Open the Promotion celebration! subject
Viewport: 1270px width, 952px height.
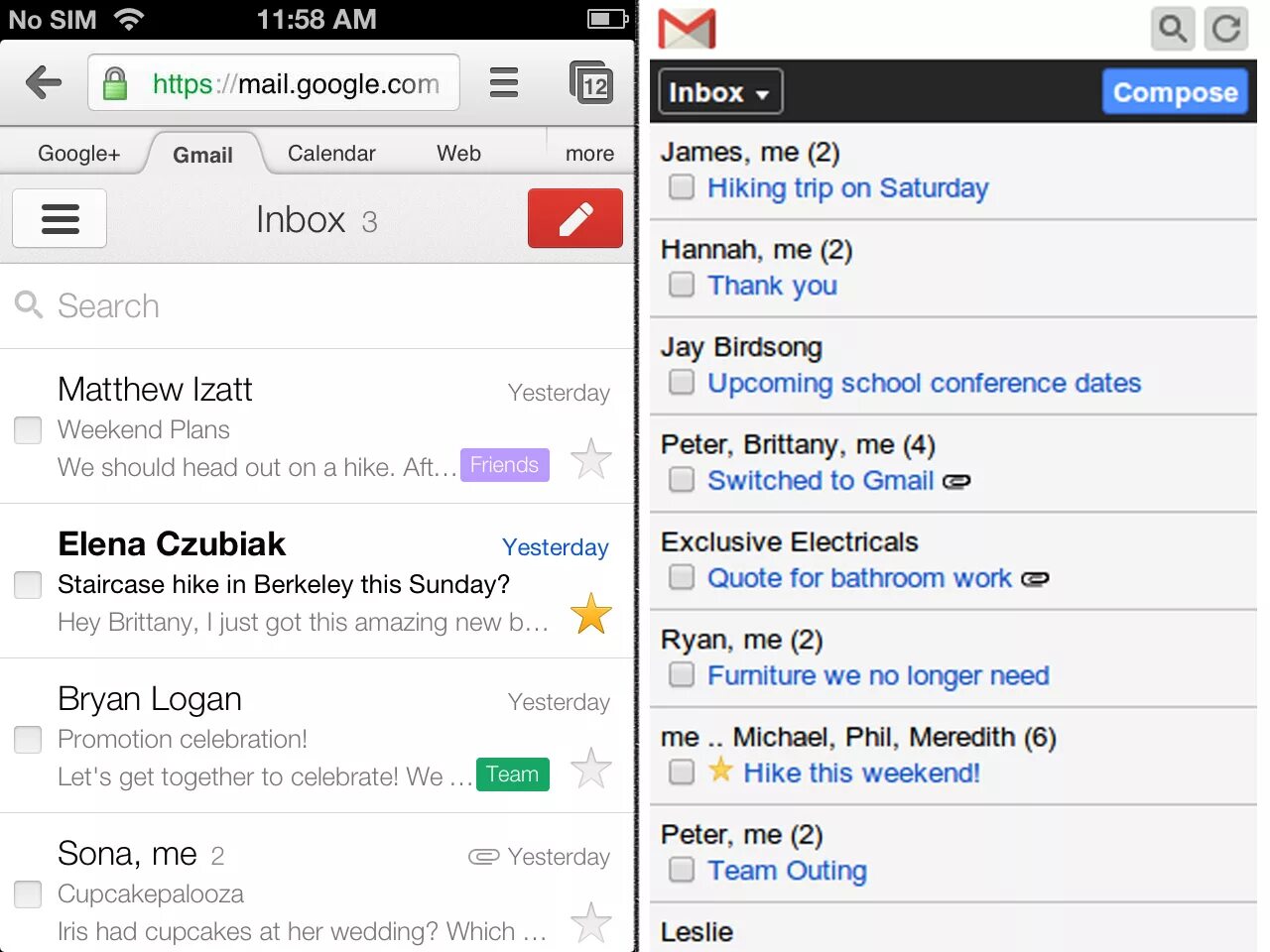point(183,739)
